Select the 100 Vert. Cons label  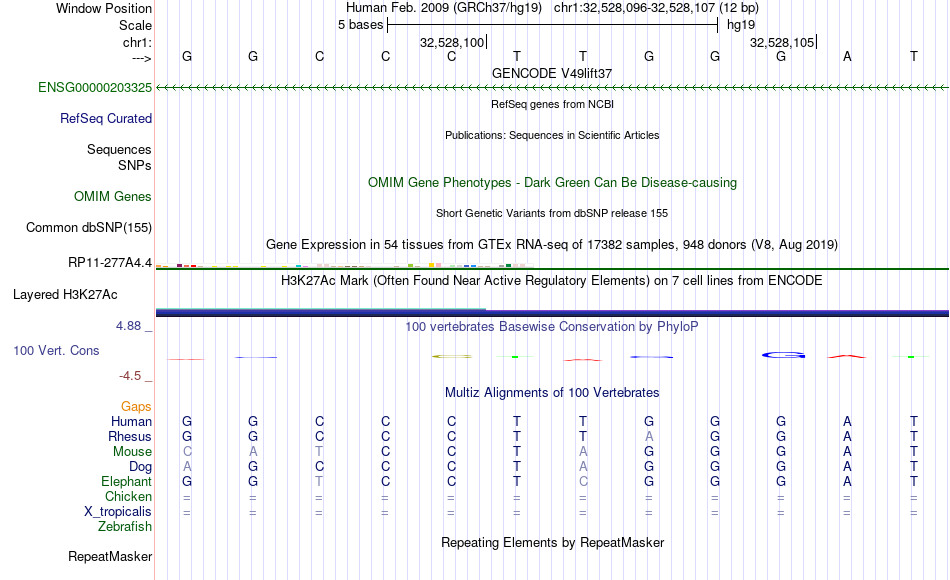pos(56,350)
